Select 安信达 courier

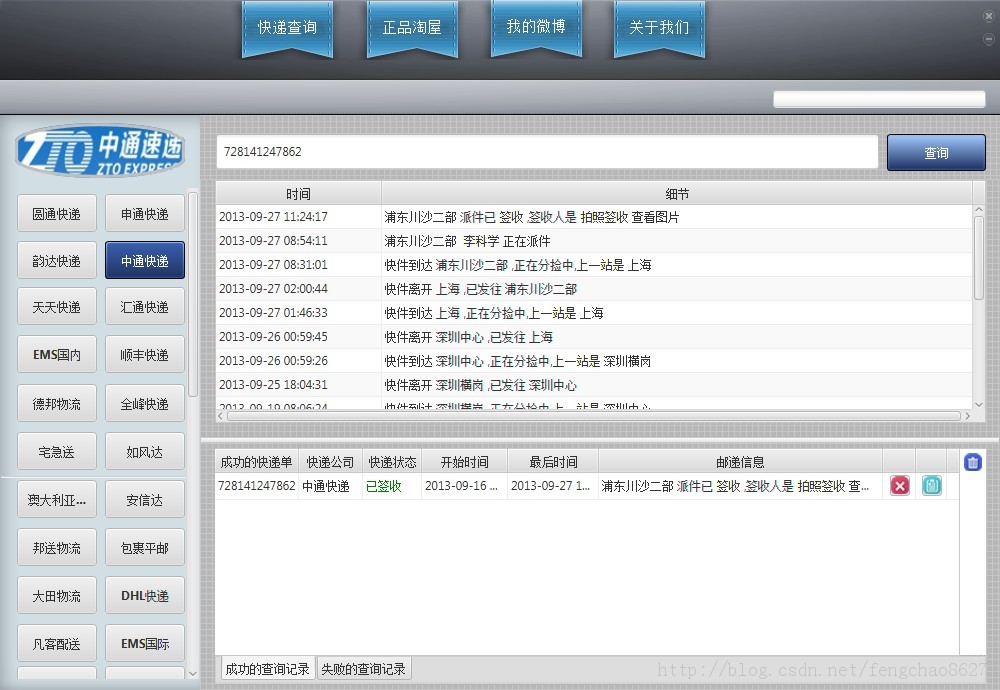[x=145, y=499]
